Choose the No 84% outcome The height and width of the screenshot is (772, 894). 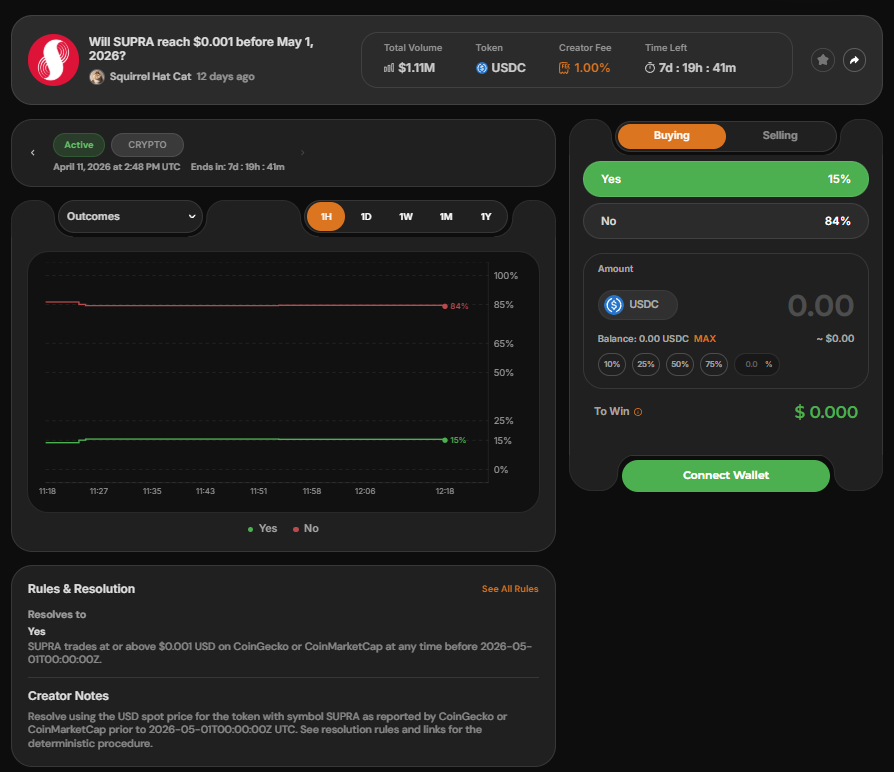pyautogui.click(x=726, y=221)
